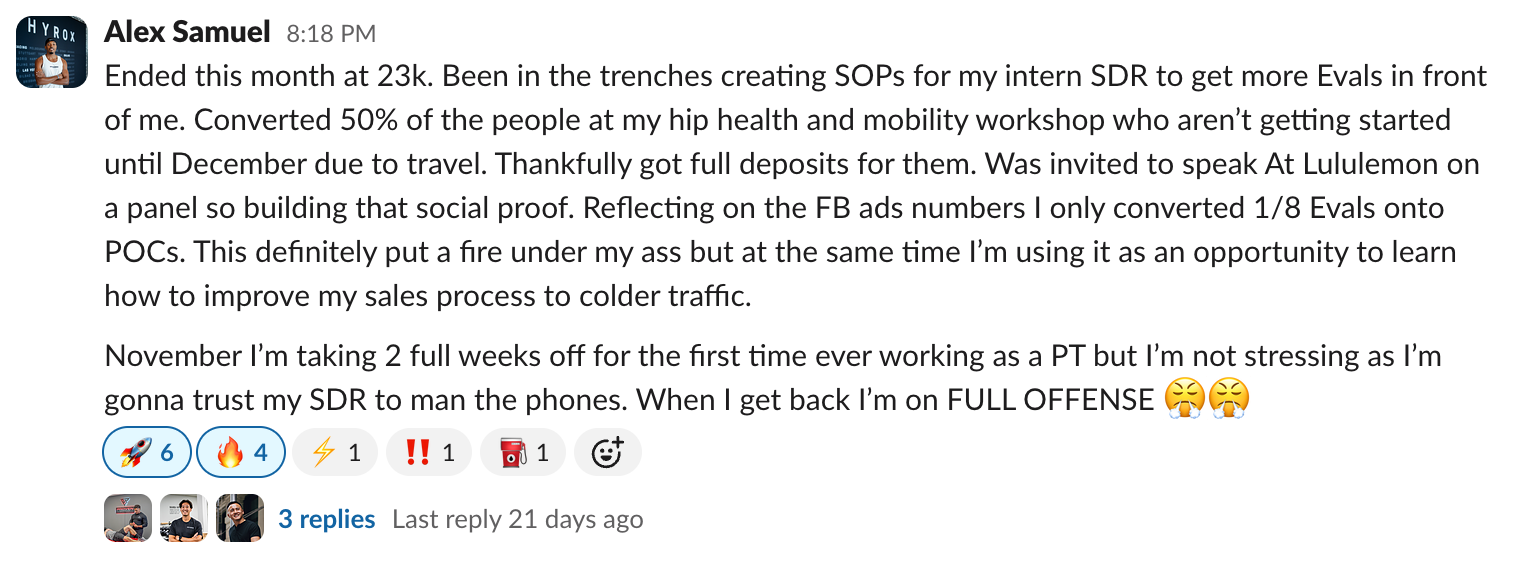Open the add reaction emoji picker

pos(608,452)
